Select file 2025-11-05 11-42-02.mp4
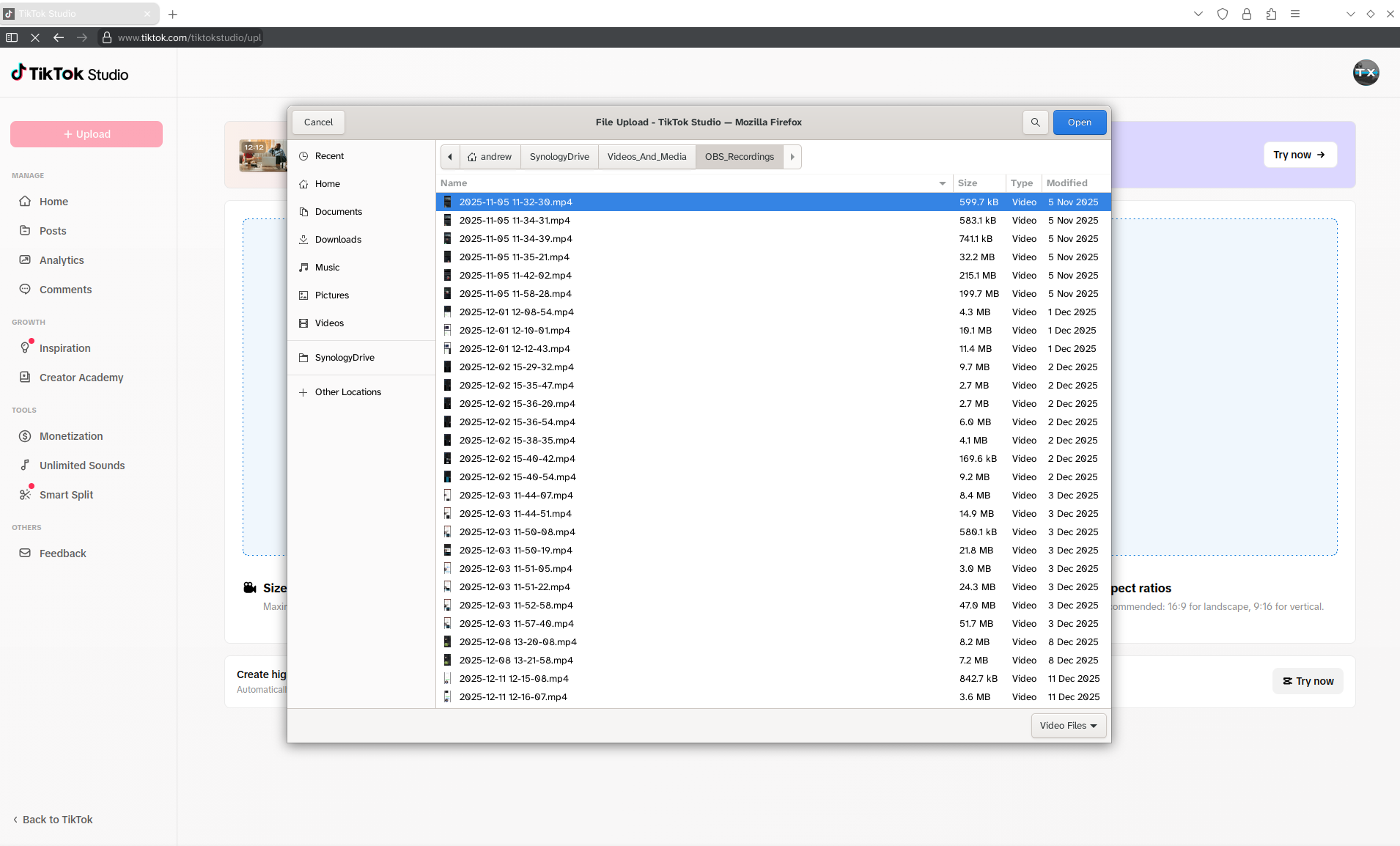This screenshot has height=846, width=1400. pos(515,276)
